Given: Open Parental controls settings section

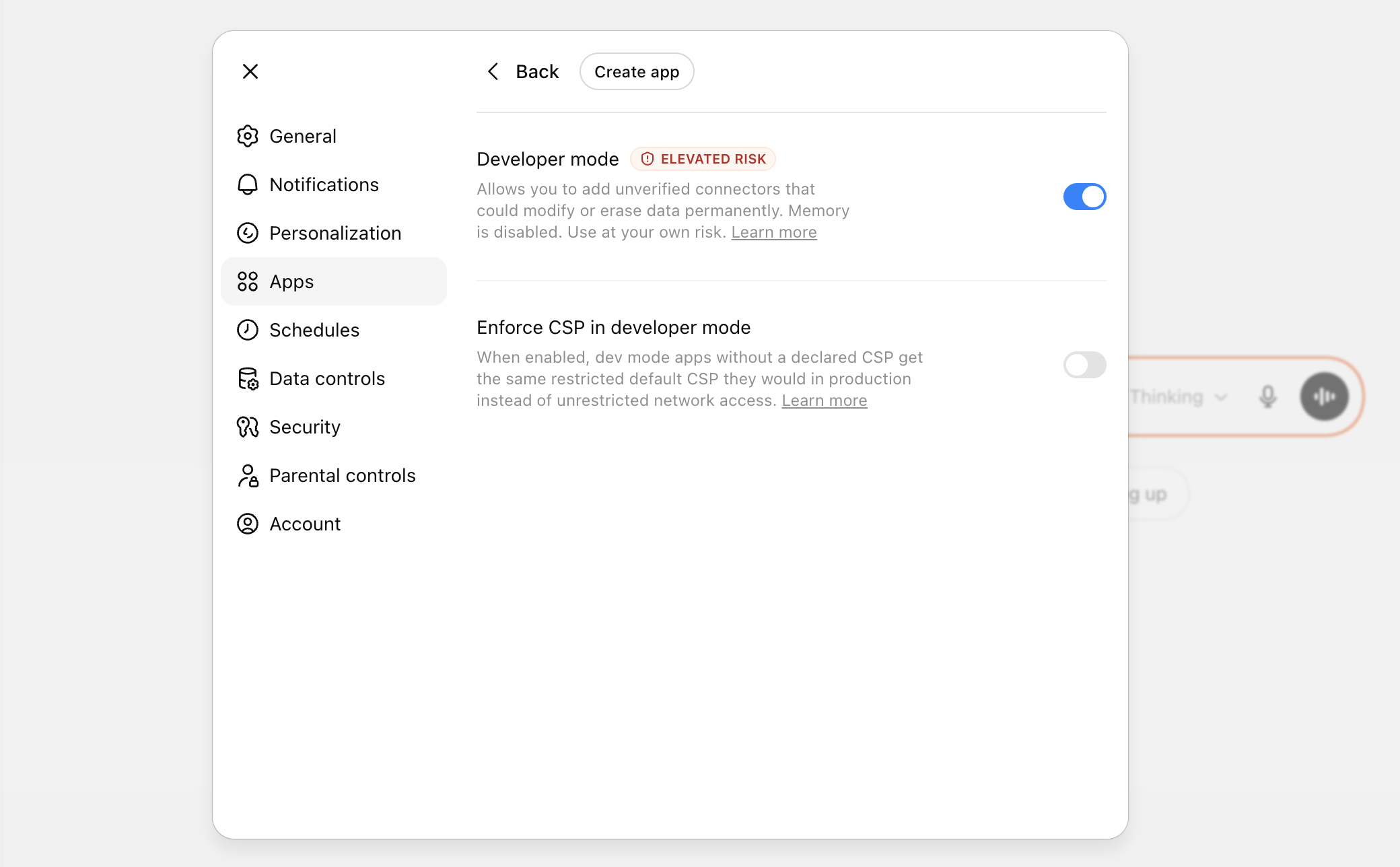Looking at the screenshot, I should coord(334,475).
